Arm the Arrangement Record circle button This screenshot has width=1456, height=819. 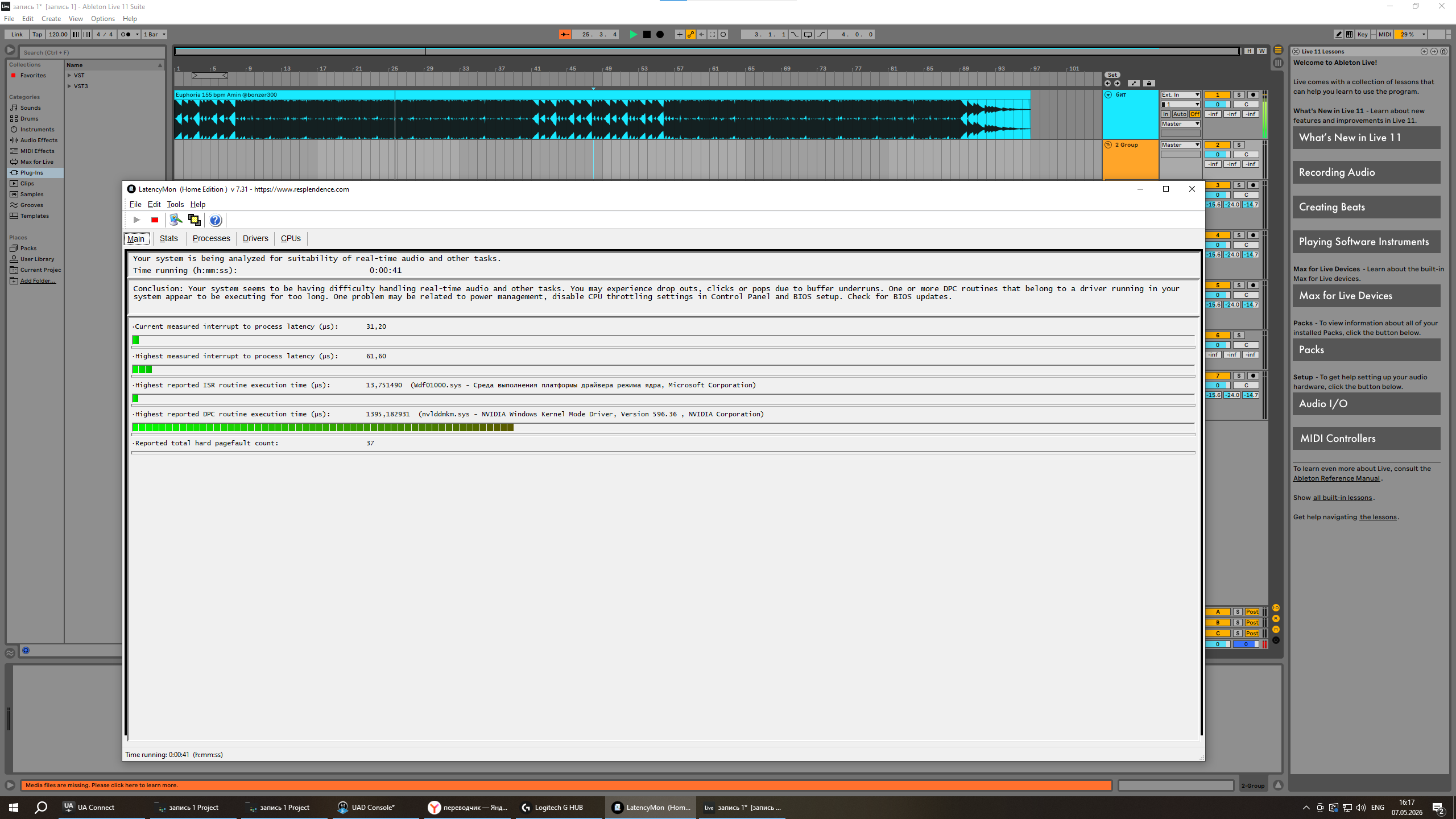click(660, 35)
